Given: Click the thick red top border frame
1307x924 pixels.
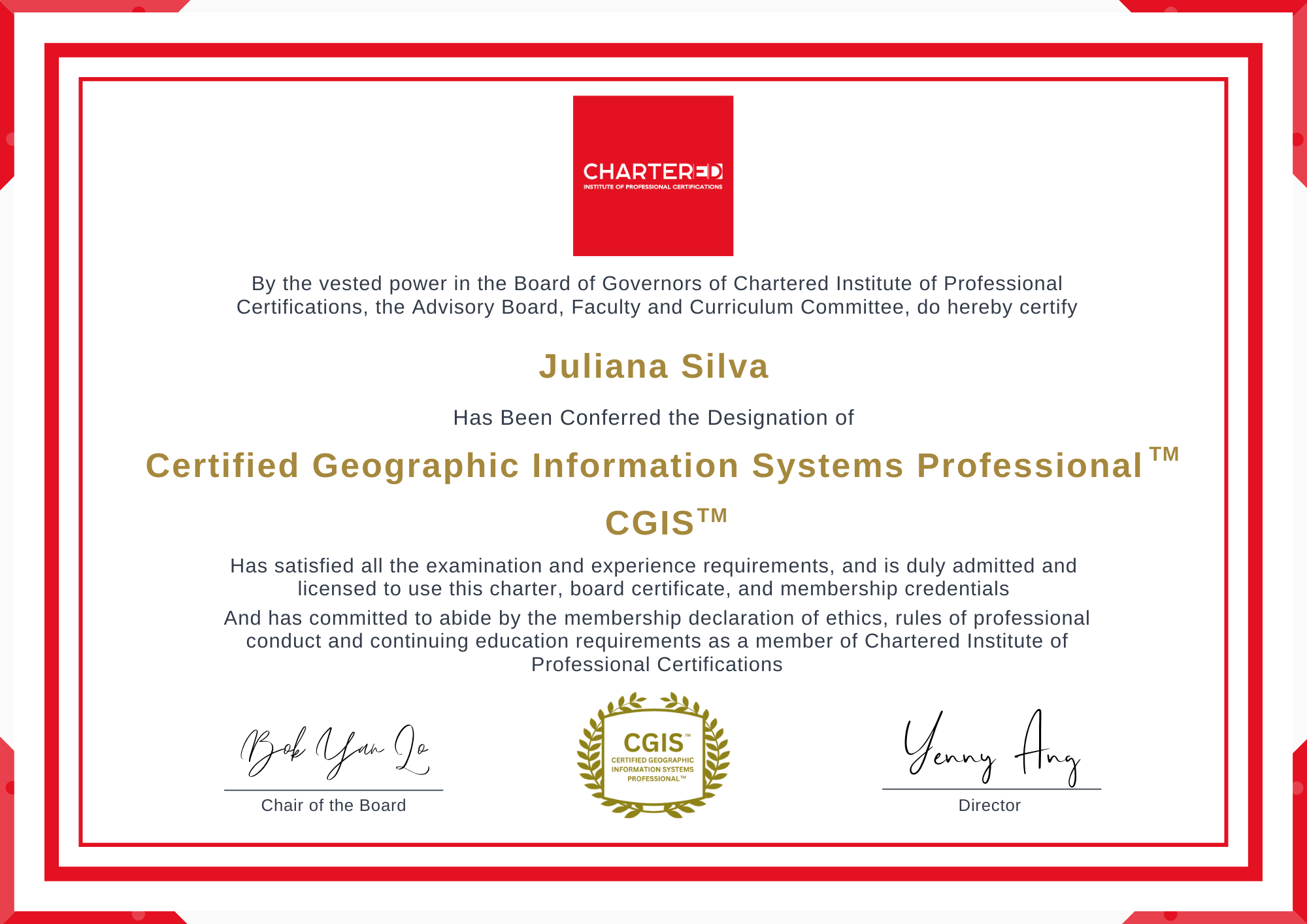Looking at the screenshot, I should click(x=653, y=50).
